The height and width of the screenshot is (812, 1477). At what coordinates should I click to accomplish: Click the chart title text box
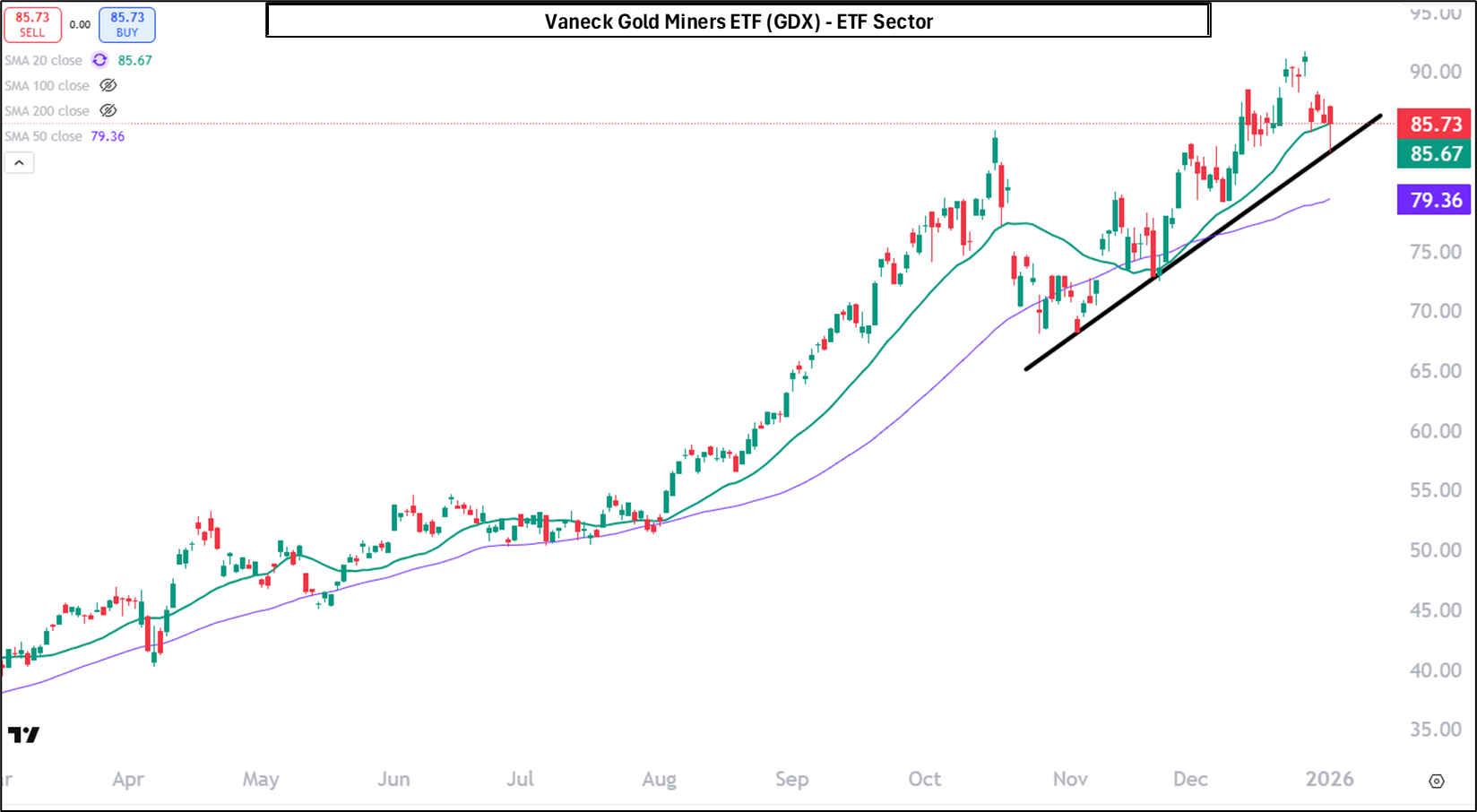pyautogui.click(x=738, y=21)
